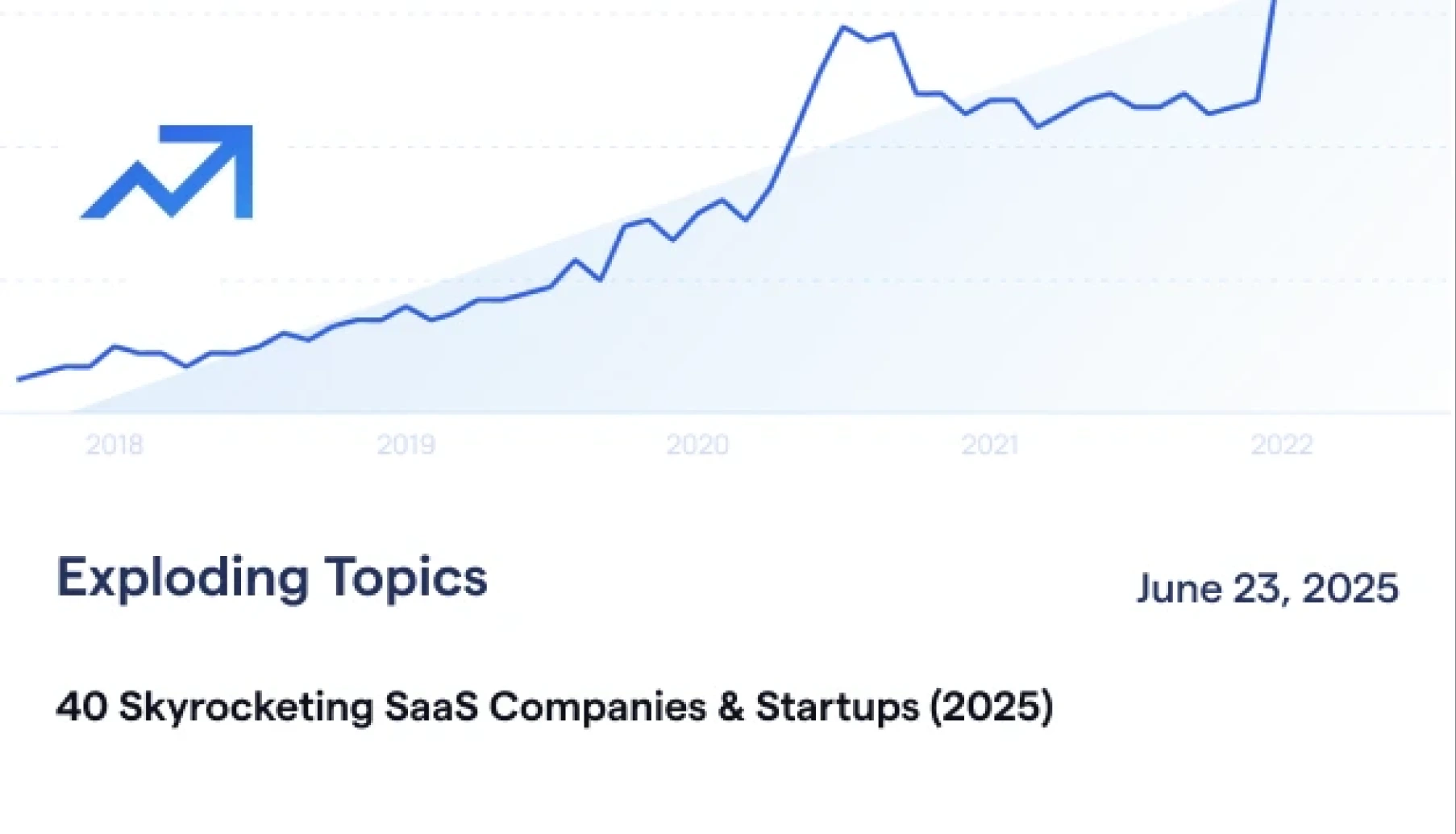Image resolution: width=1456 pixels, height=834 pixels.
Task: Select the 2019 axis label
Action: point(406,444)
